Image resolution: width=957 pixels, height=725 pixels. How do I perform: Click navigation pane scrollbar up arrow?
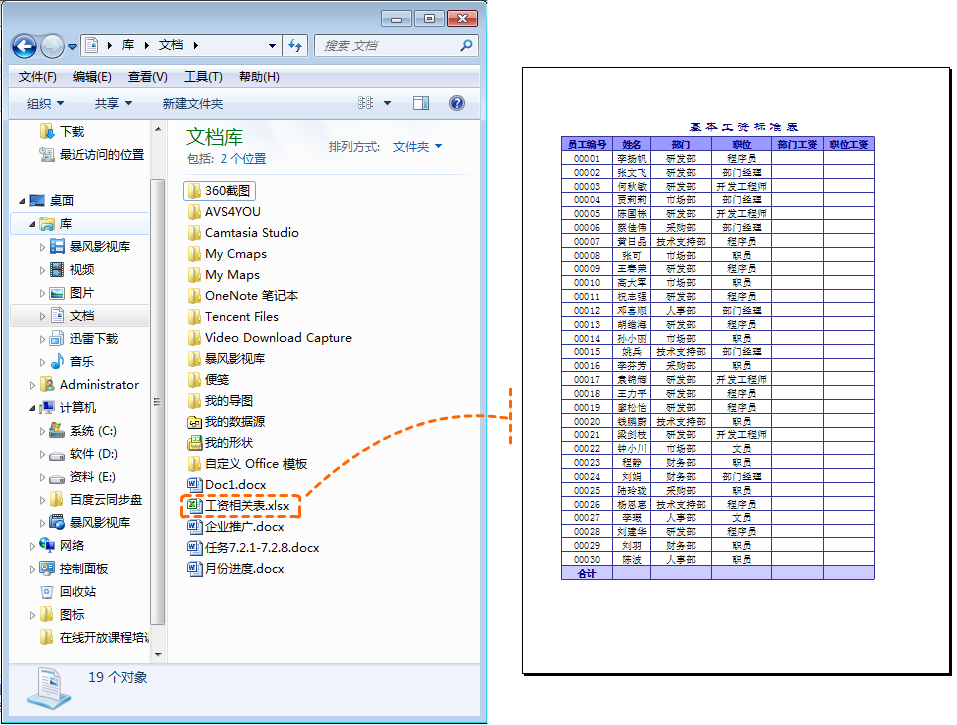point(158,129)
